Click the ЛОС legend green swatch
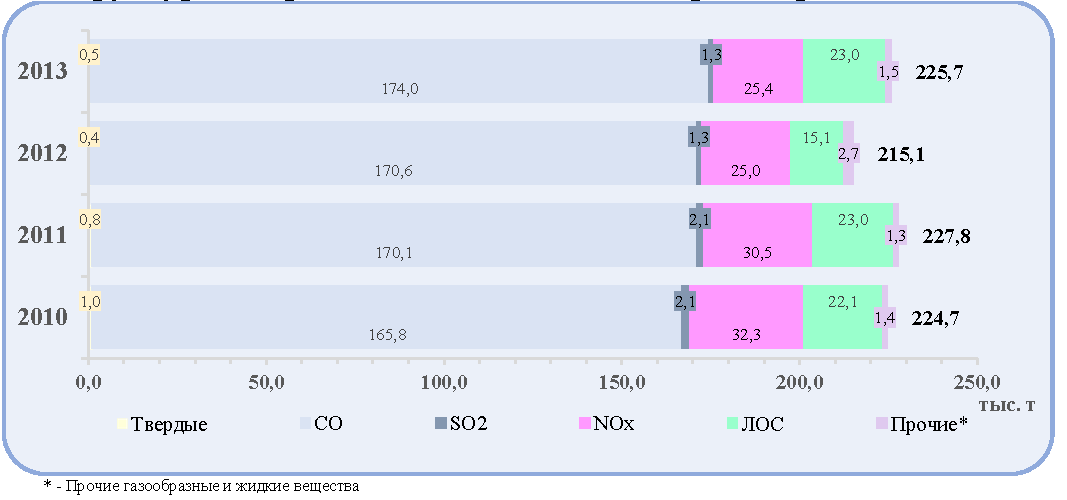The image size is (1067, 500). pyautogui.click(x=732, y=424)
